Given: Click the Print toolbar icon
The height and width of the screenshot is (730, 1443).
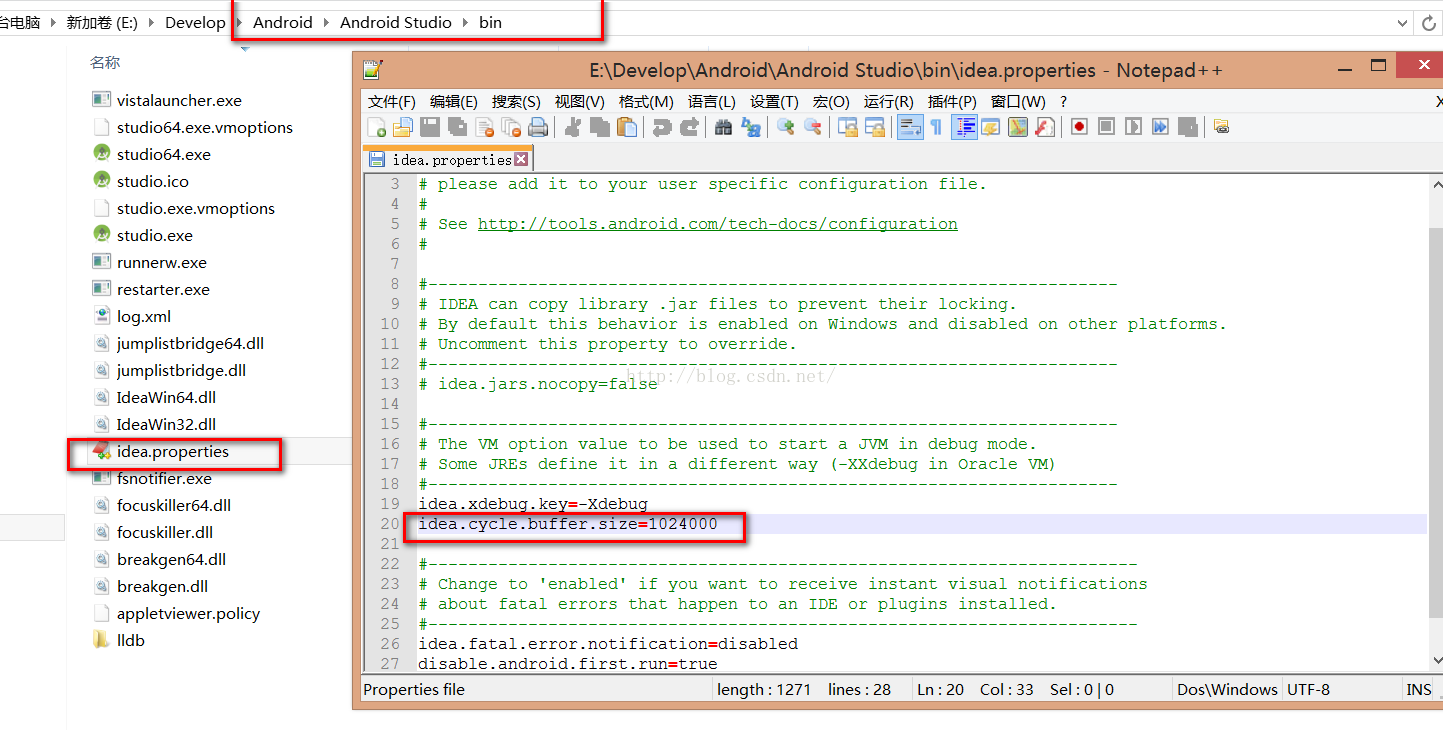Looking at the screenshot, I should pyautogui.click(x=538, y=127).
